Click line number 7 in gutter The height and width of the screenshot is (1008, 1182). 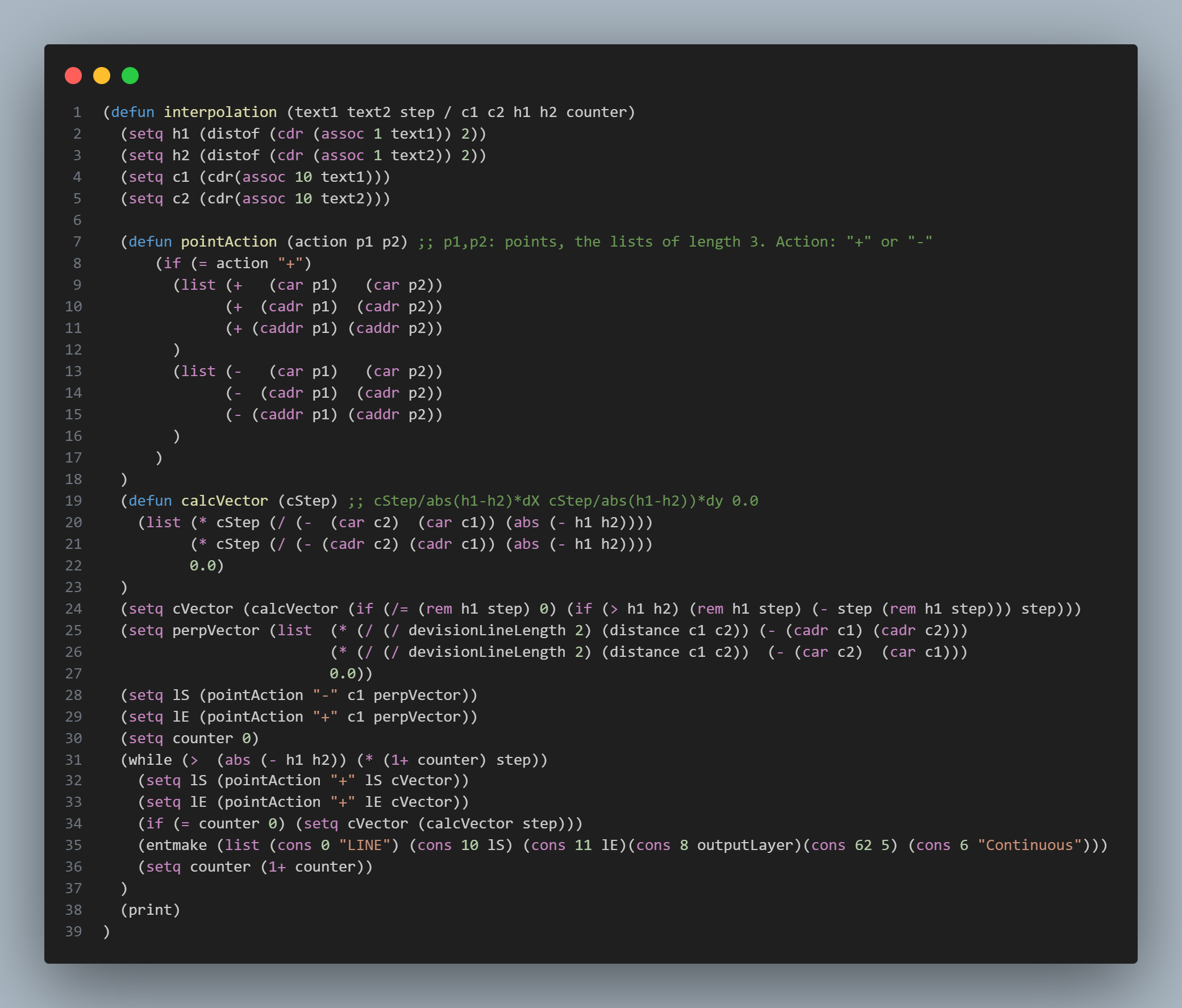click(77, 242)
